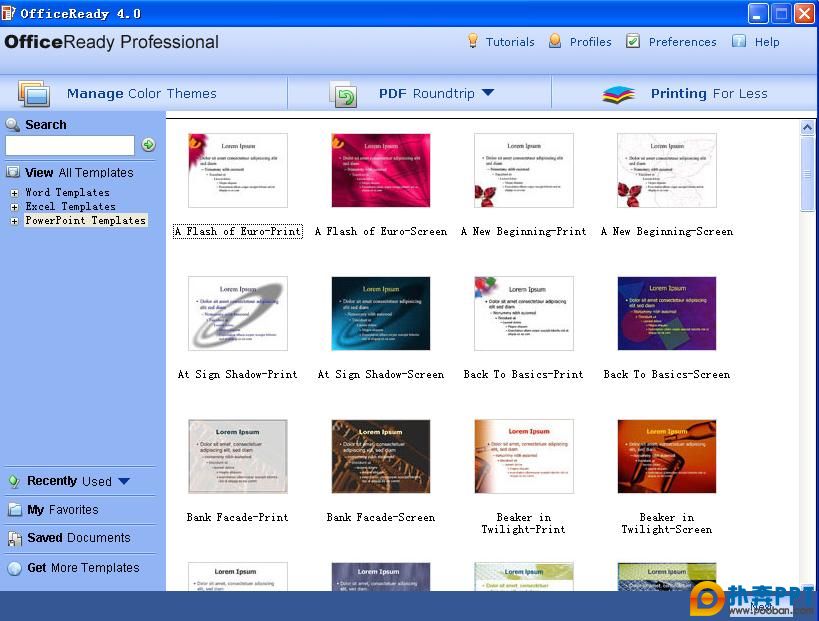Open My Favorites
The width and height of the screenshot is (819, 621).
(63, 509)
